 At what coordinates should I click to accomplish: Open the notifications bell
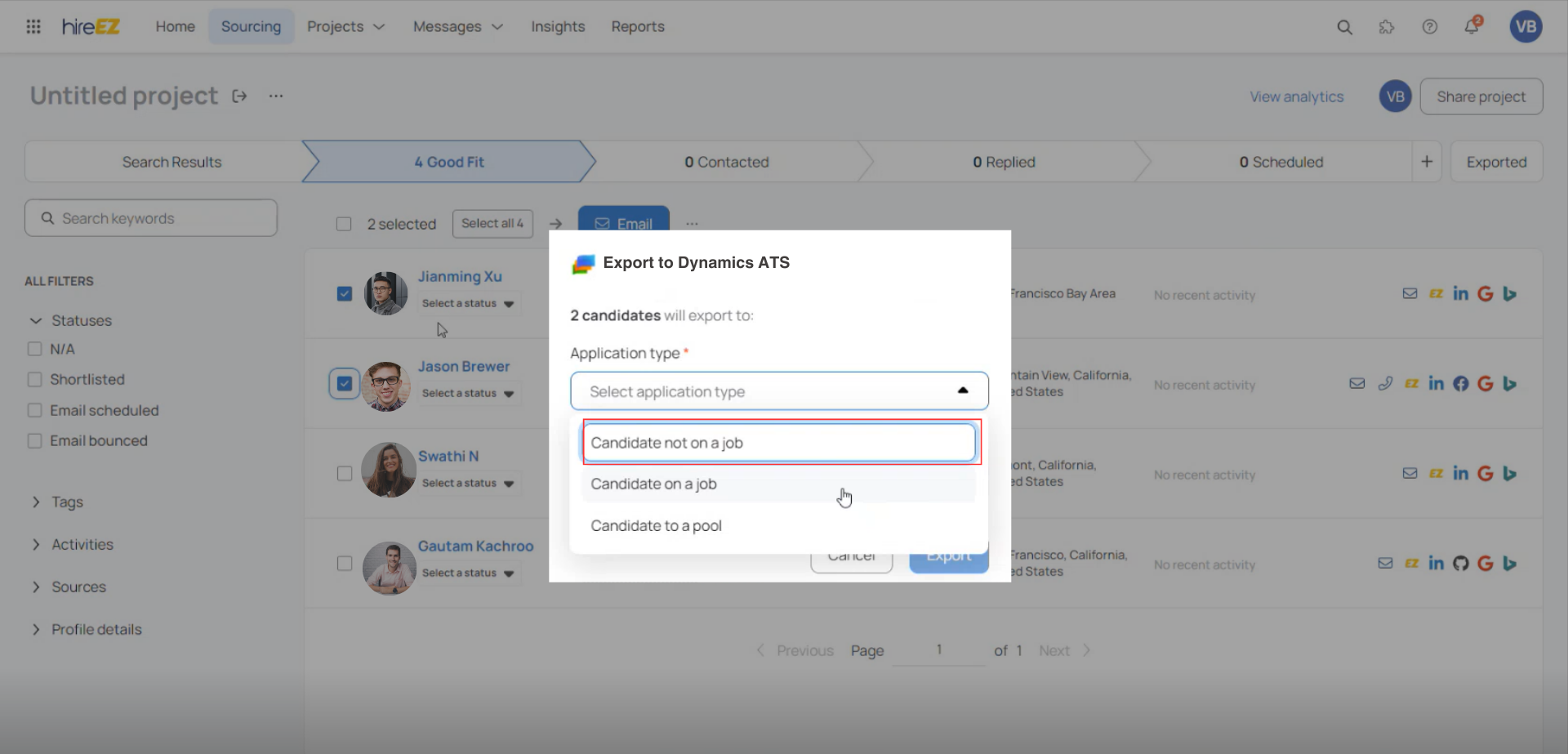pos(1472,26)
